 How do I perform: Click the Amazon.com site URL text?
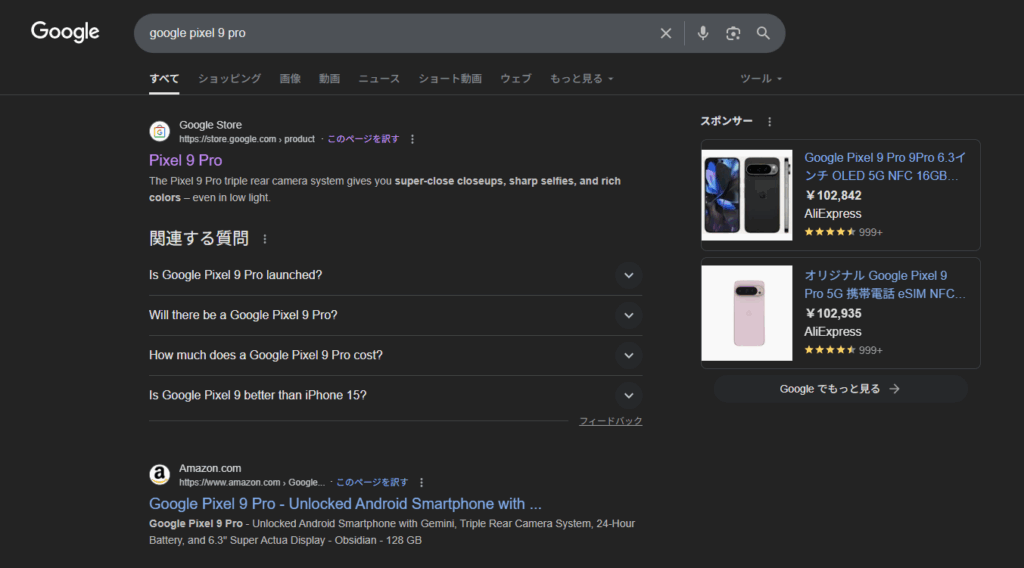252,482
